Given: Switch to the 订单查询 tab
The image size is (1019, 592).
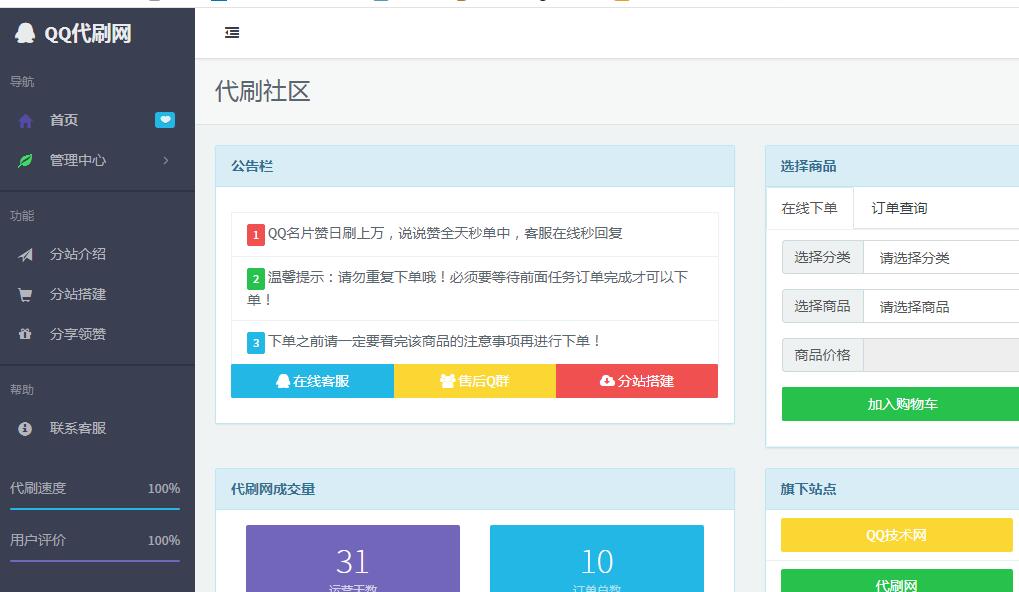Looking at the screenshot, I should point(899,208).
